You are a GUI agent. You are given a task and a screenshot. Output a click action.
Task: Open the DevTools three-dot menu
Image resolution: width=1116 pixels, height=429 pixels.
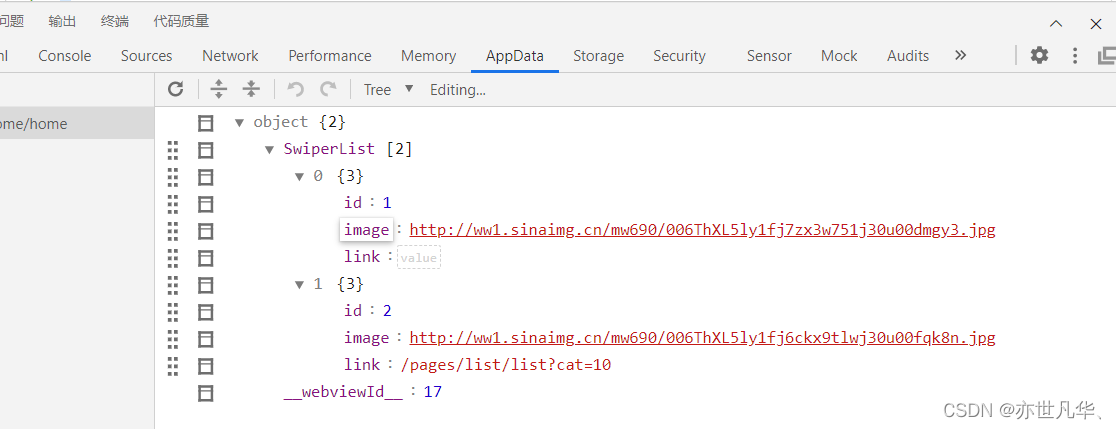pyautogui.click(x=1075, y=55)
